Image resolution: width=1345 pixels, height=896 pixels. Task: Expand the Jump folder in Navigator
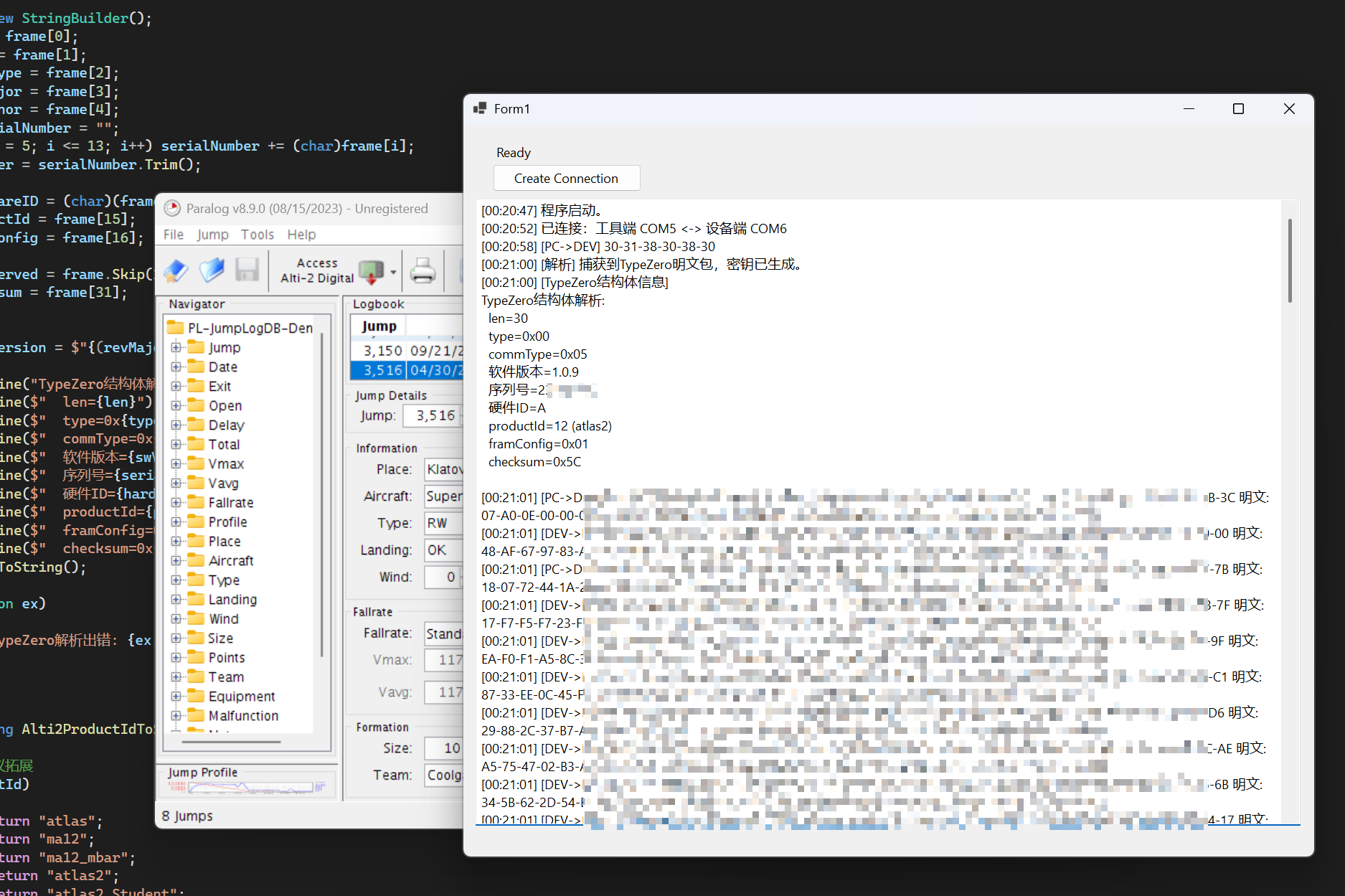[x=177, y=347]
